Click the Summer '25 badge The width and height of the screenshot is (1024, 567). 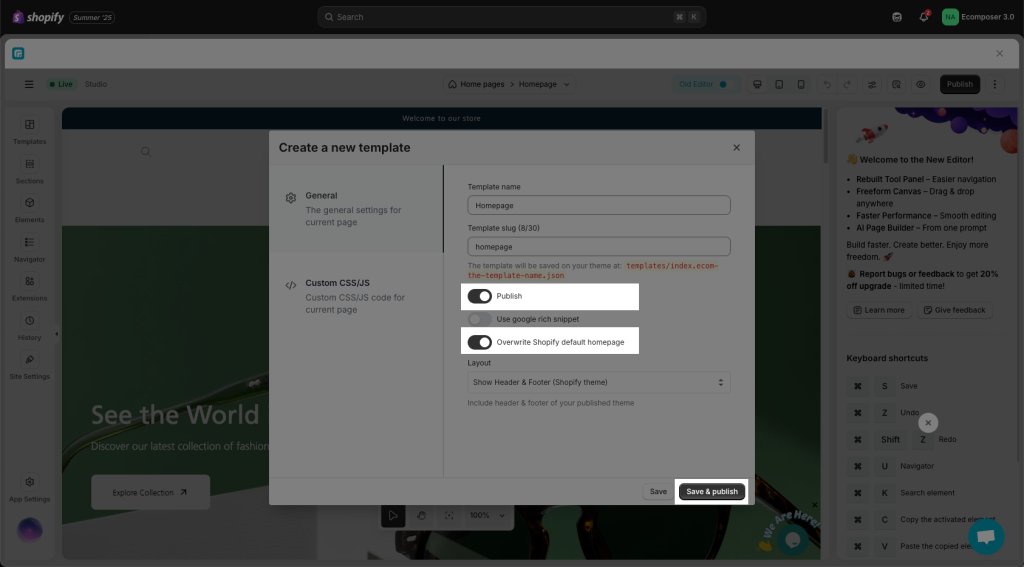pyautogui.click(x=92, y=18)
